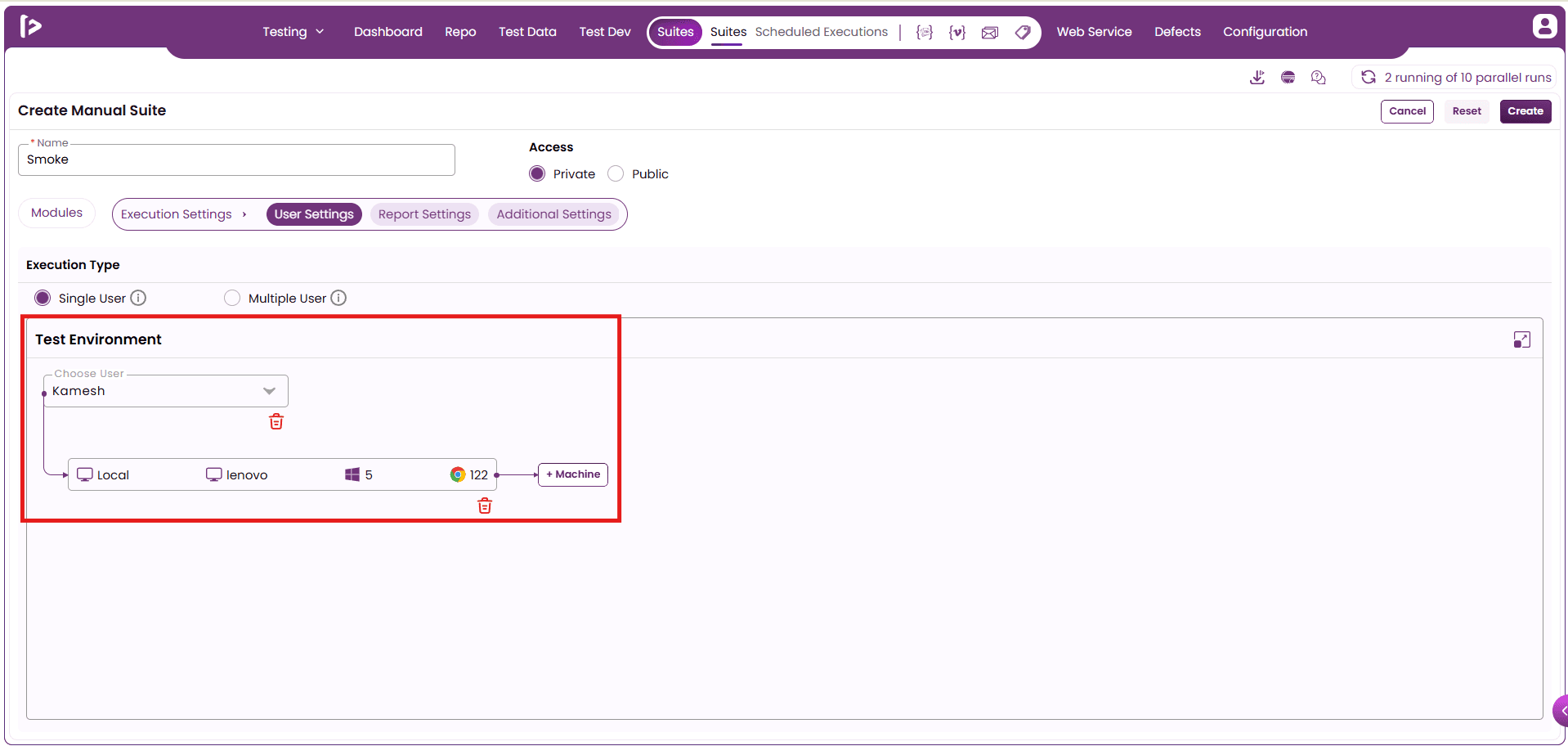
Task: Add a new machine with + Machine
Action: point(573,474)
